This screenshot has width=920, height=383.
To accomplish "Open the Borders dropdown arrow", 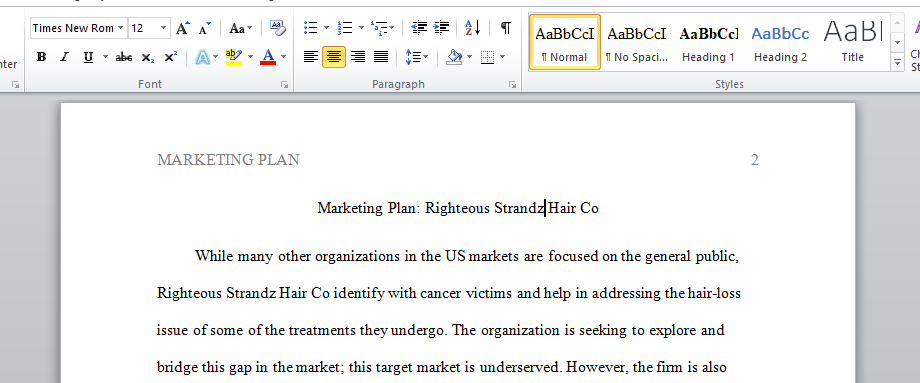I will pos(503,57).
